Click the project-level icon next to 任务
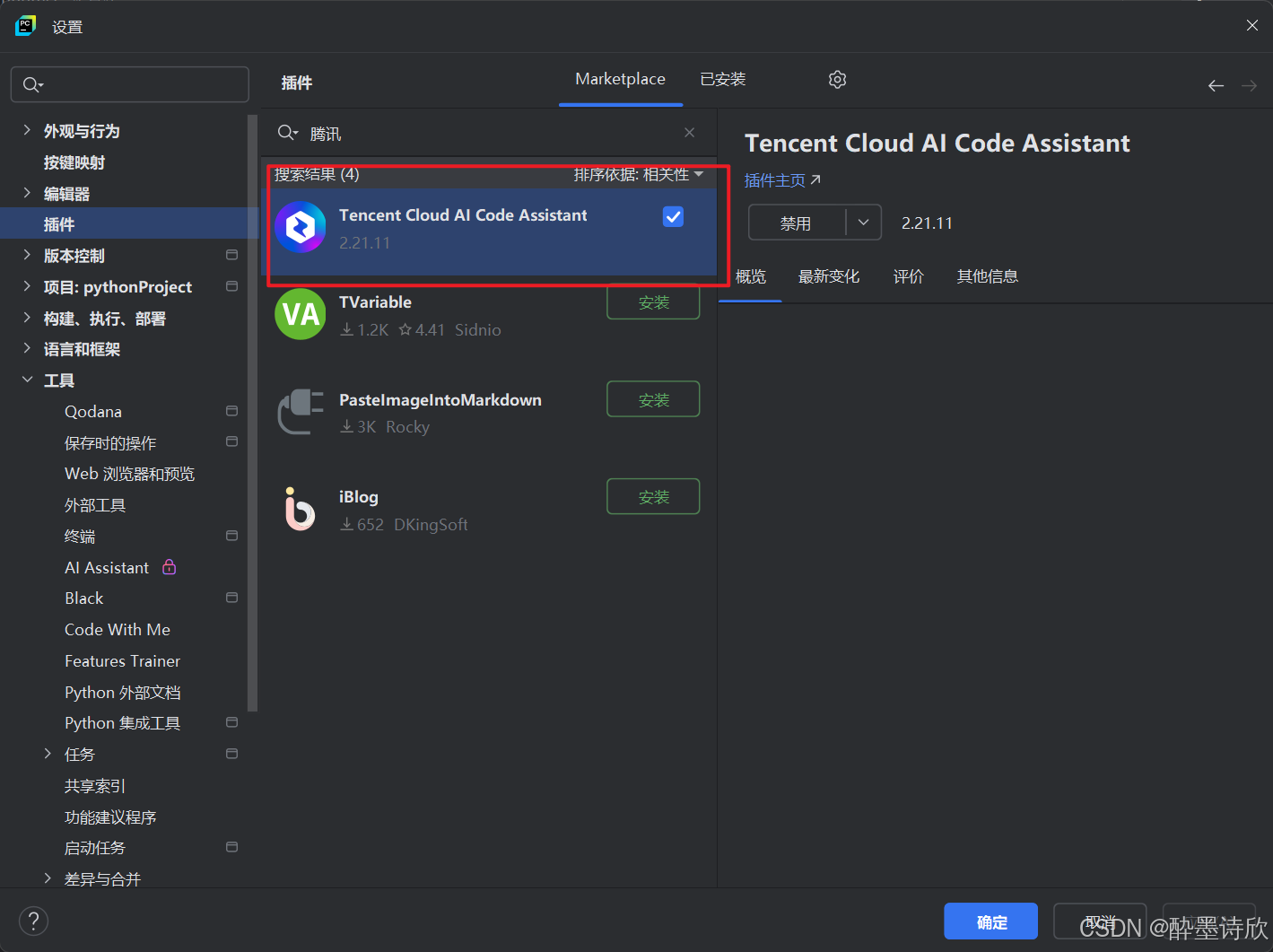Screen dimensions: 1273x952 tap(231, 754)
